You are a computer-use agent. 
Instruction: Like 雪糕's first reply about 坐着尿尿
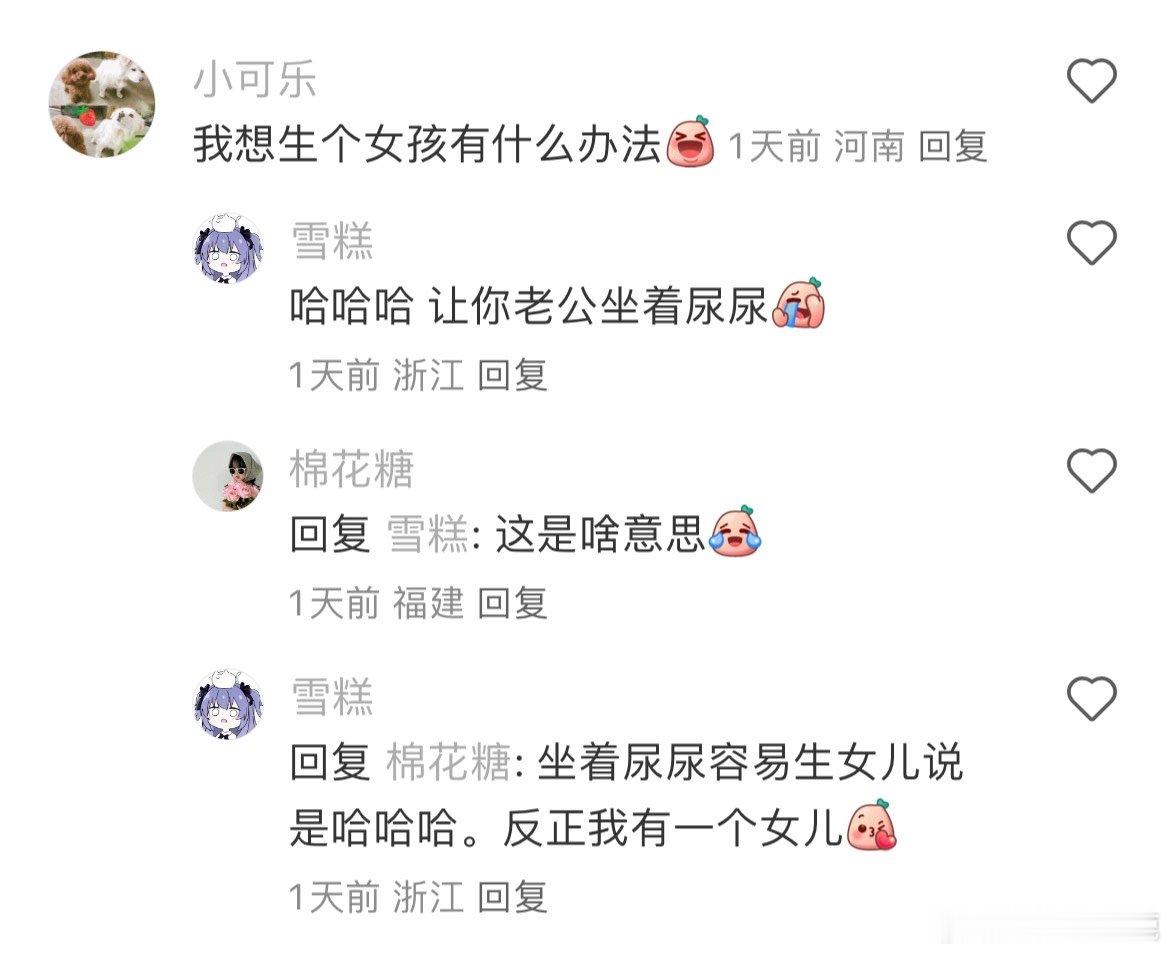(x=1092, y=242)
